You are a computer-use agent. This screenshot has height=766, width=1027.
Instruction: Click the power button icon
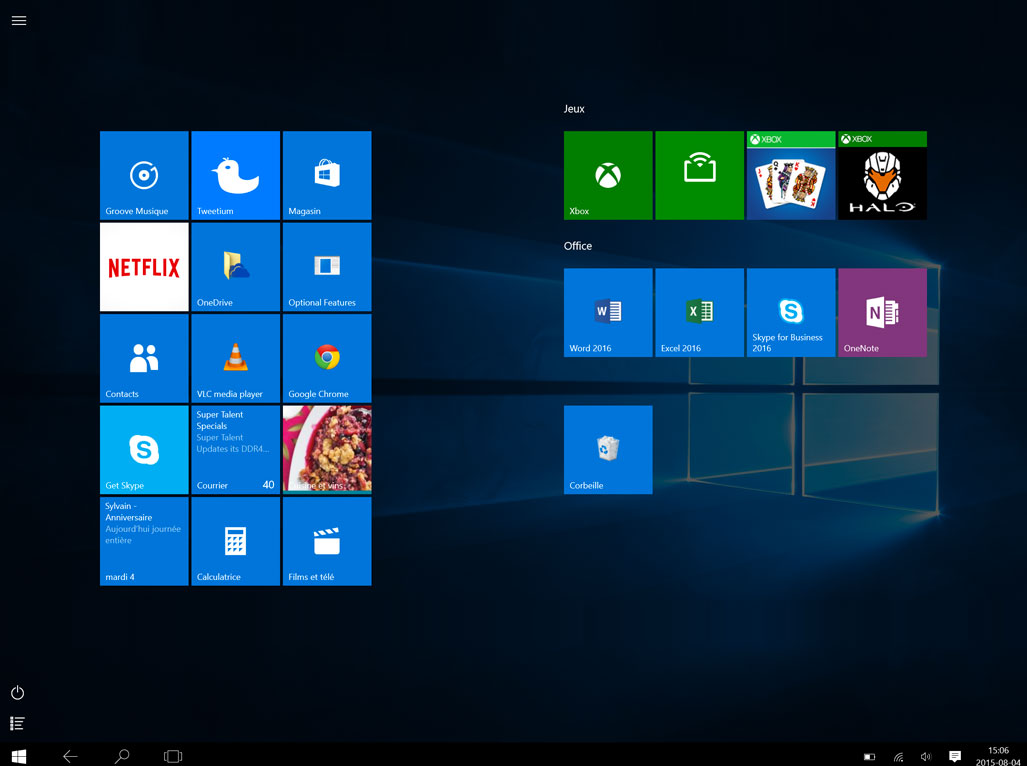(18, 693)
